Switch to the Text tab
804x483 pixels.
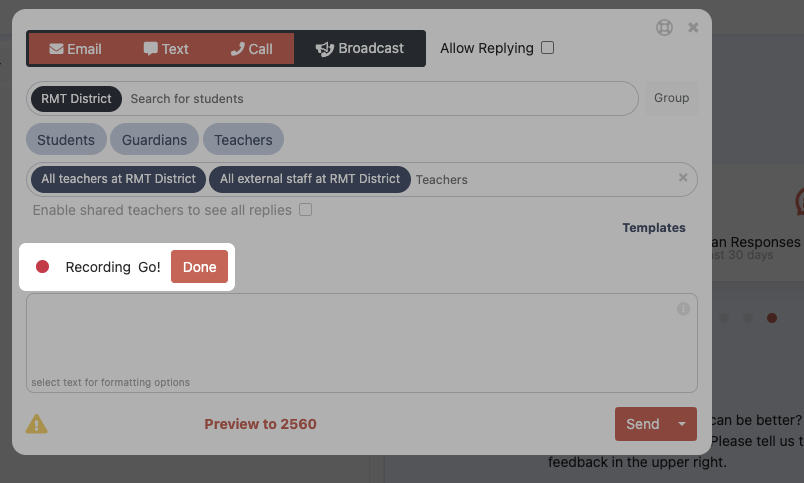166,49
